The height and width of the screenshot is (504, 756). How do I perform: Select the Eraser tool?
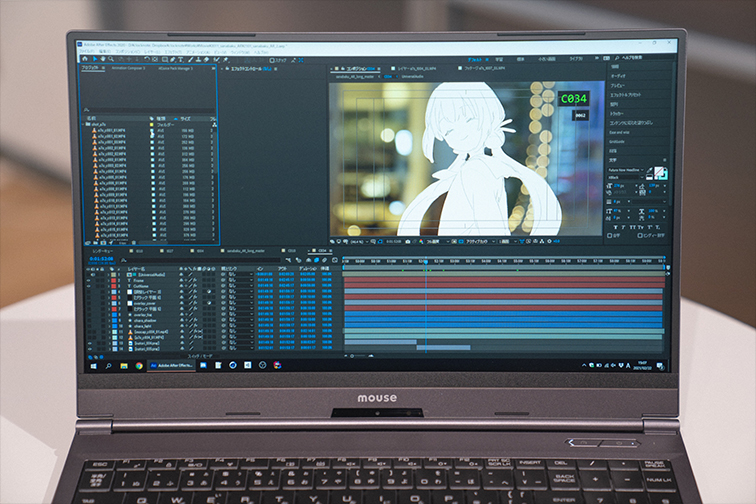[206, 59]
